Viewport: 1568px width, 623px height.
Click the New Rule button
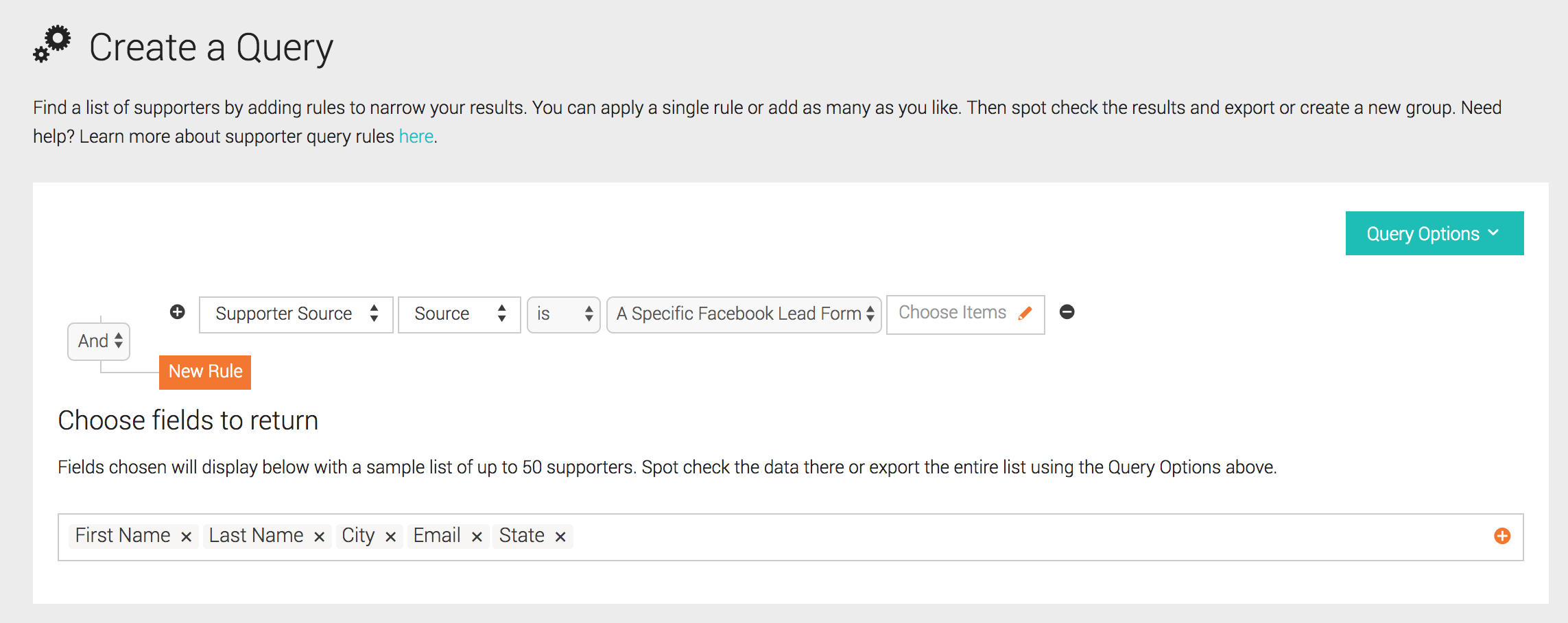204,371
